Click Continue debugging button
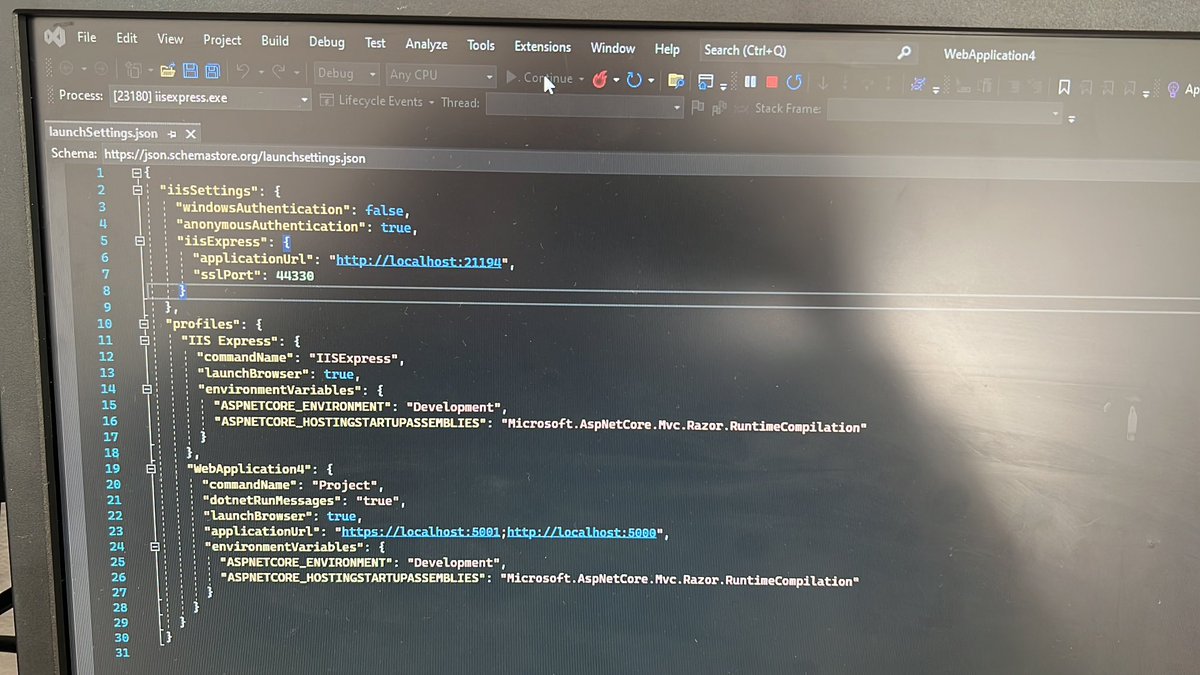This screenshot has height=675, width=1200. point(539,77)
